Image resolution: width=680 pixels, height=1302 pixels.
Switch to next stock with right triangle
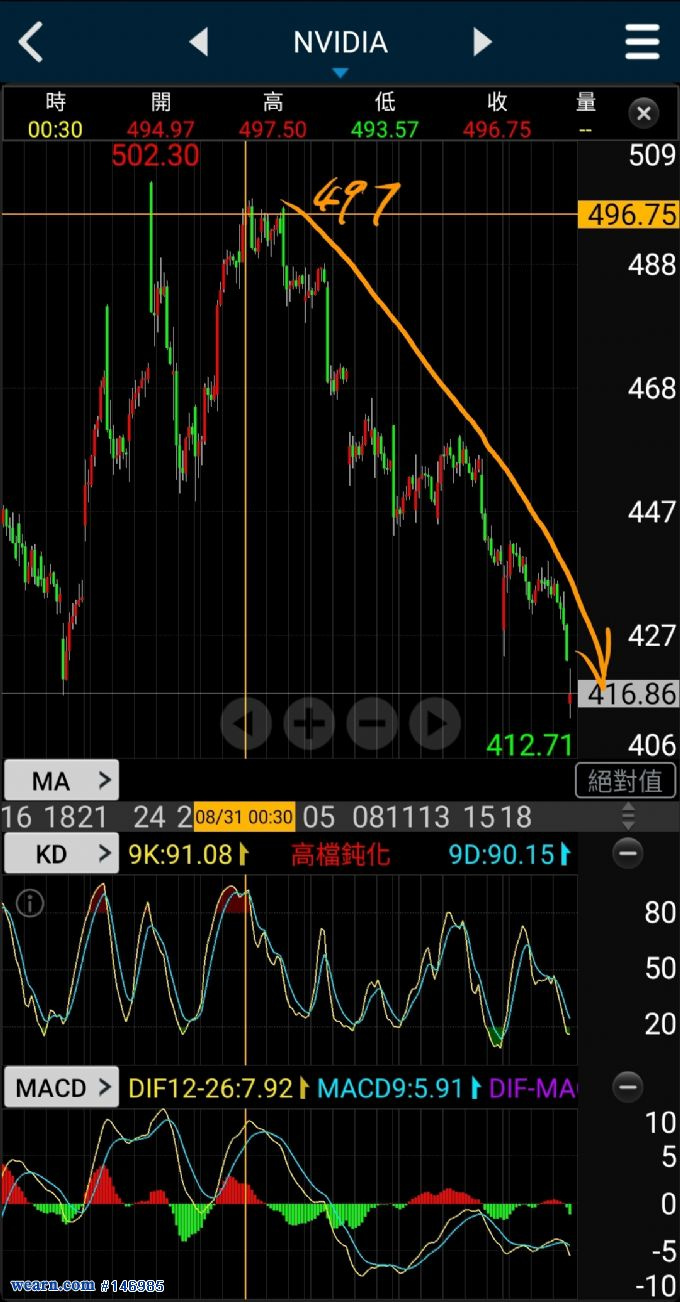tap(482, 42)
